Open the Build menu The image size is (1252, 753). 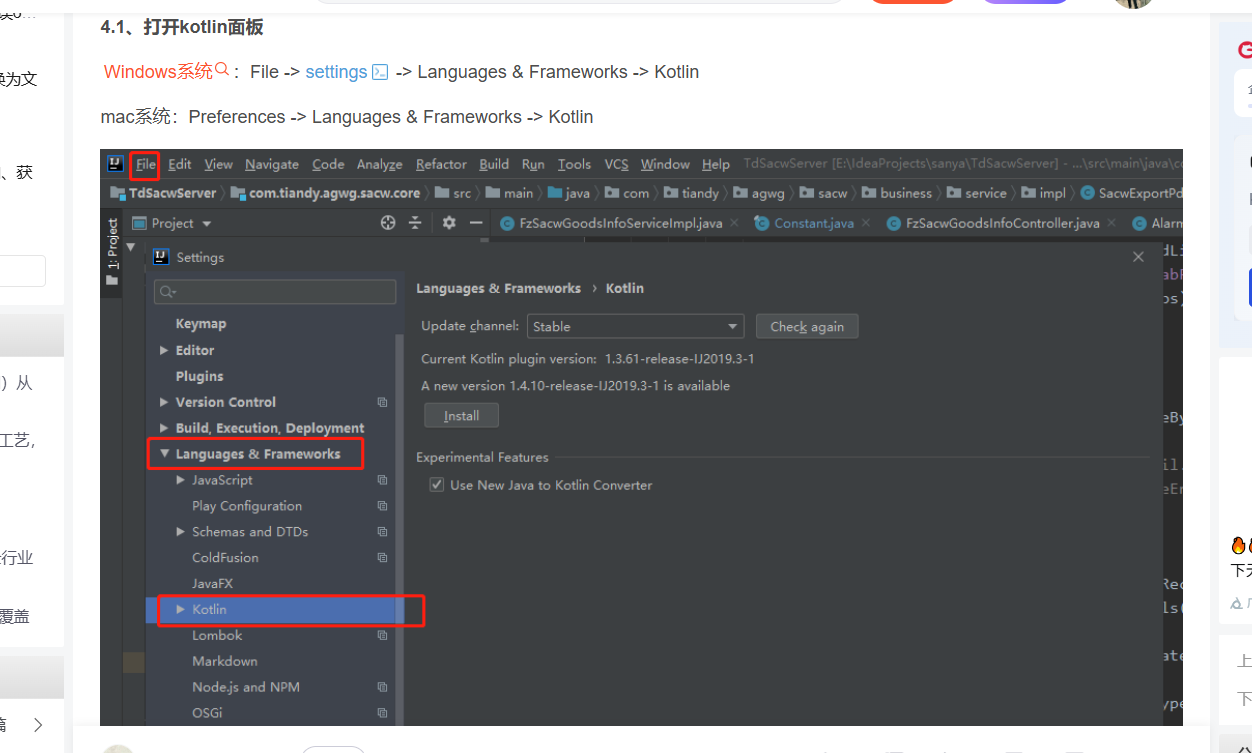tap(494, 164)
